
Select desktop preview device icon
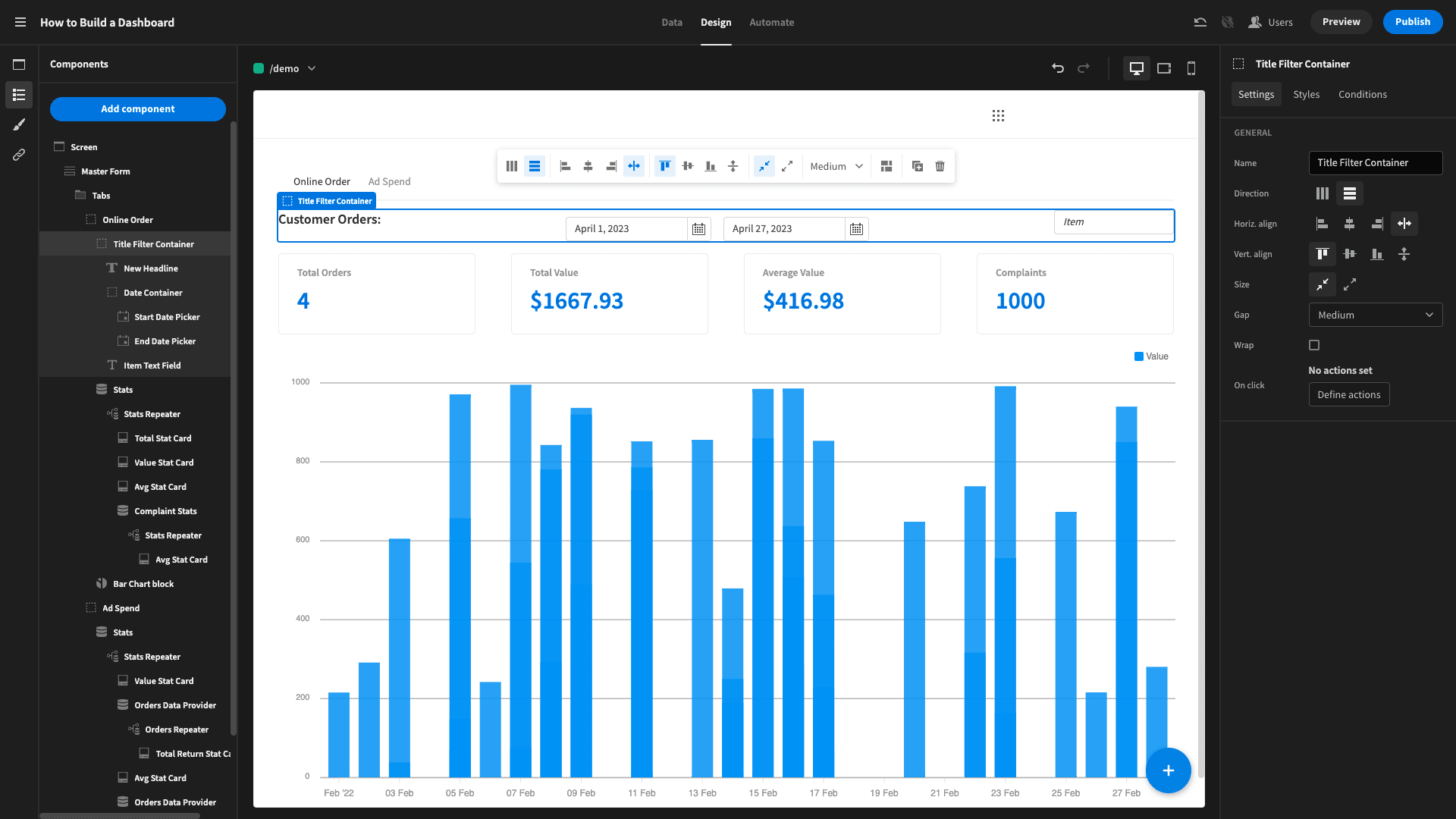tap(1137, 68)
